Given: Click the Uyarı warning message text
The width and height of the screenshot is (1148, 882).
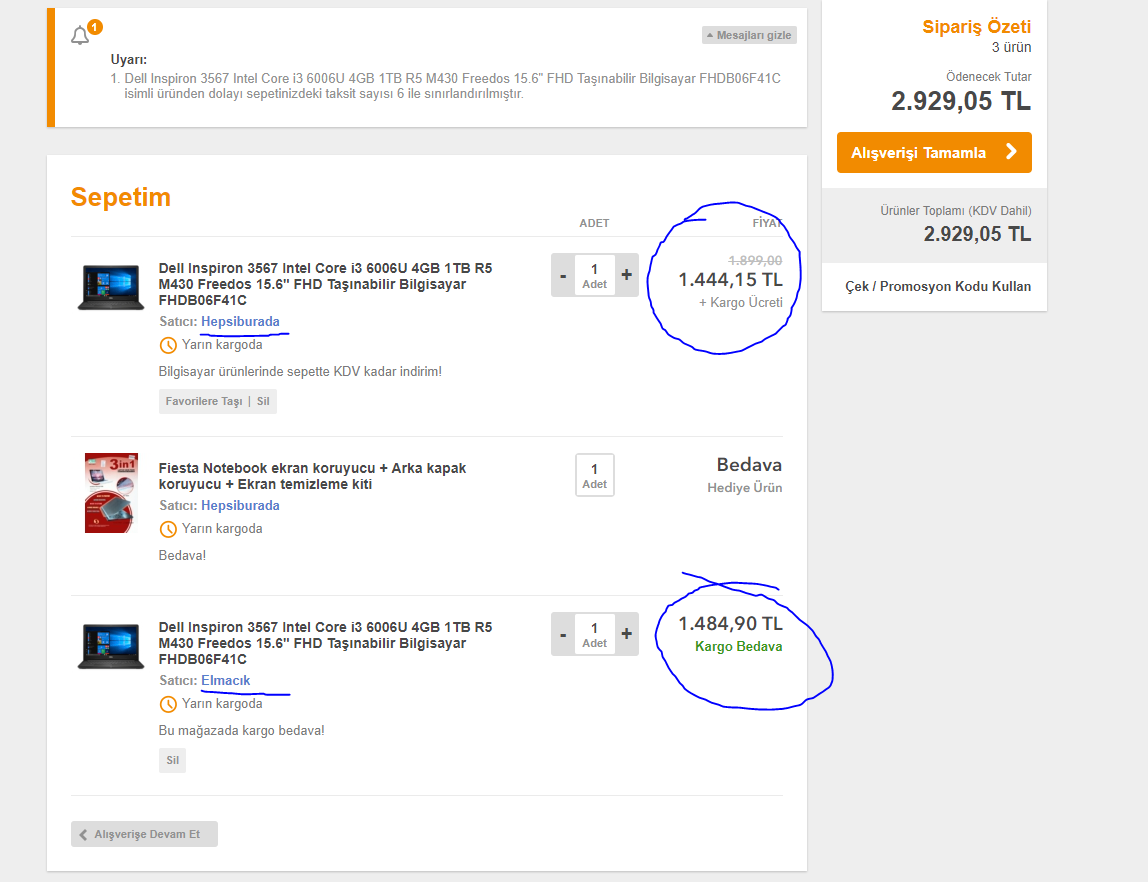Looking at the screenshot, I should [452, 86].
